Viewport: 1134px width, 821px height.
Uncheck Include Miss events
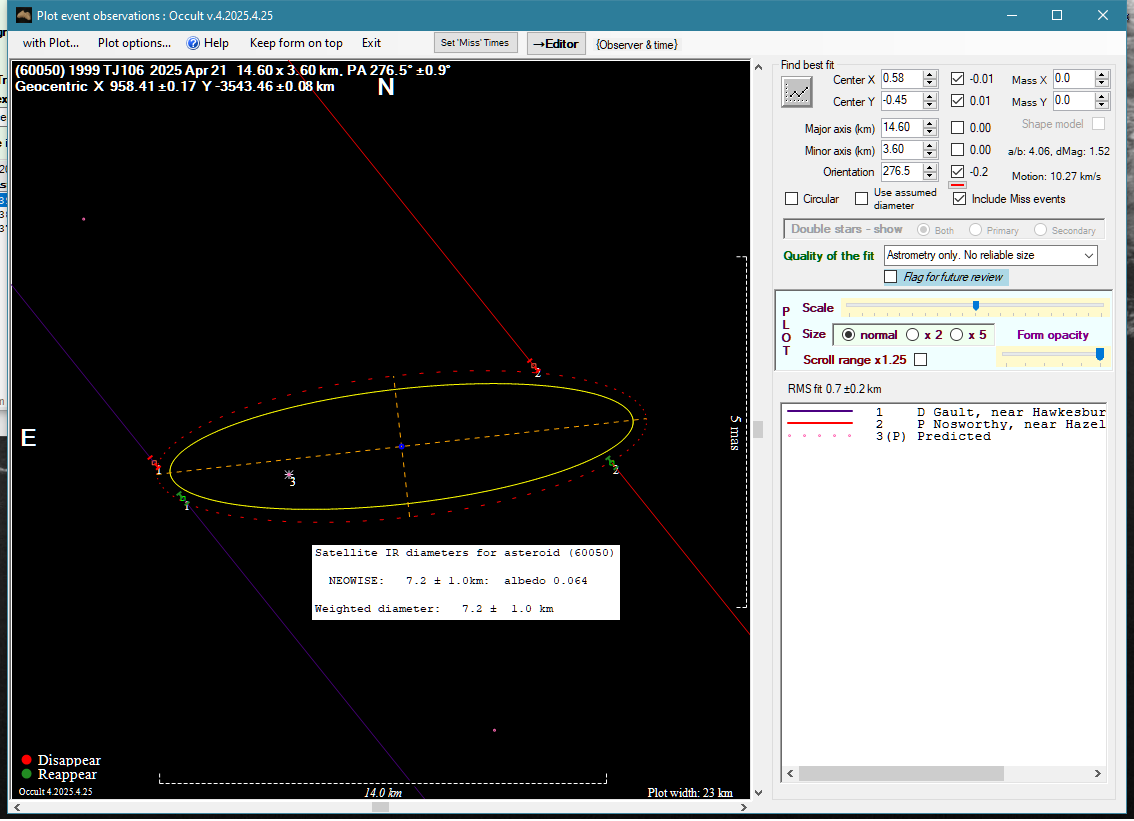click(x=960, y=199)
